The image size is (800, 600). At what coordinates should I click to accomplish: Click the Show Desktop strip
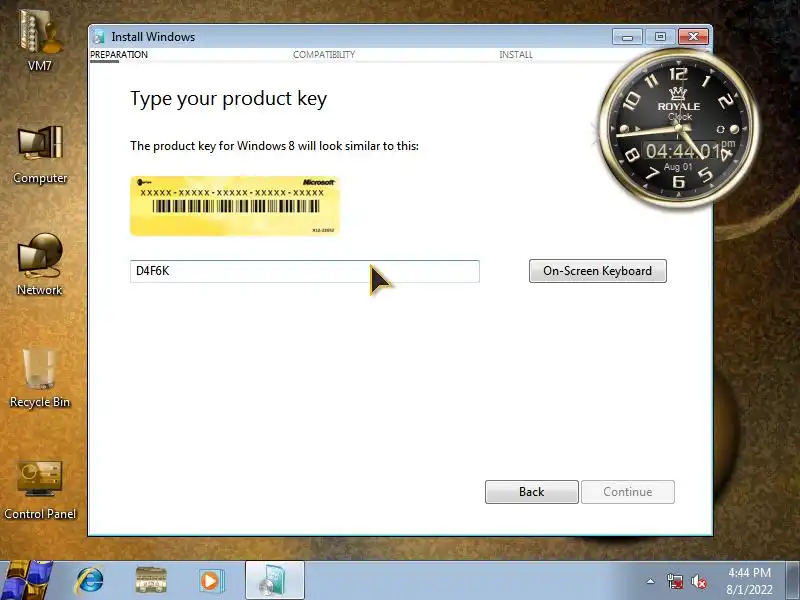(x=793, y=581)
